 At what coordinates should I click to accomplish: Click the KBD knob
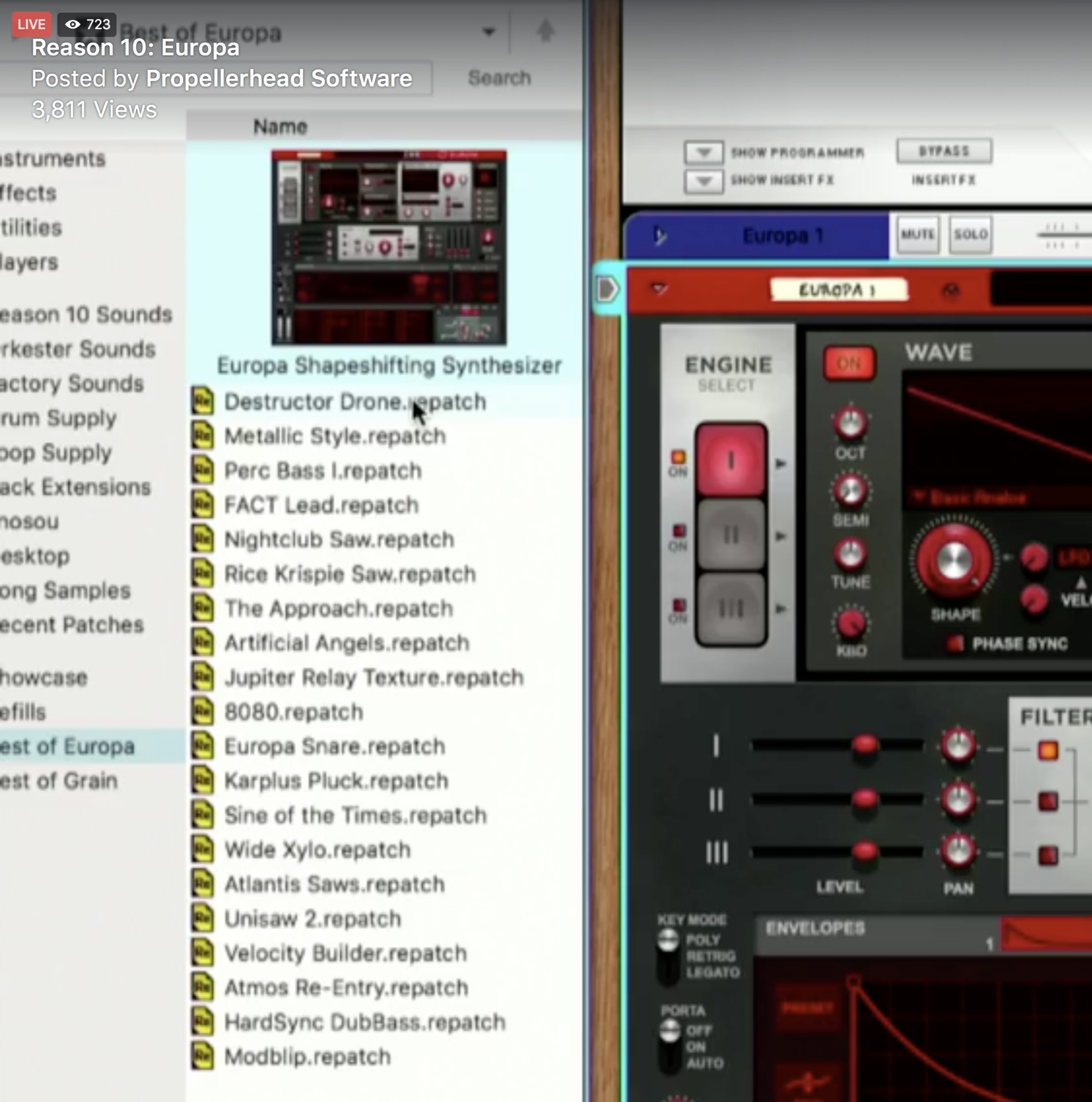coord(850,624)
